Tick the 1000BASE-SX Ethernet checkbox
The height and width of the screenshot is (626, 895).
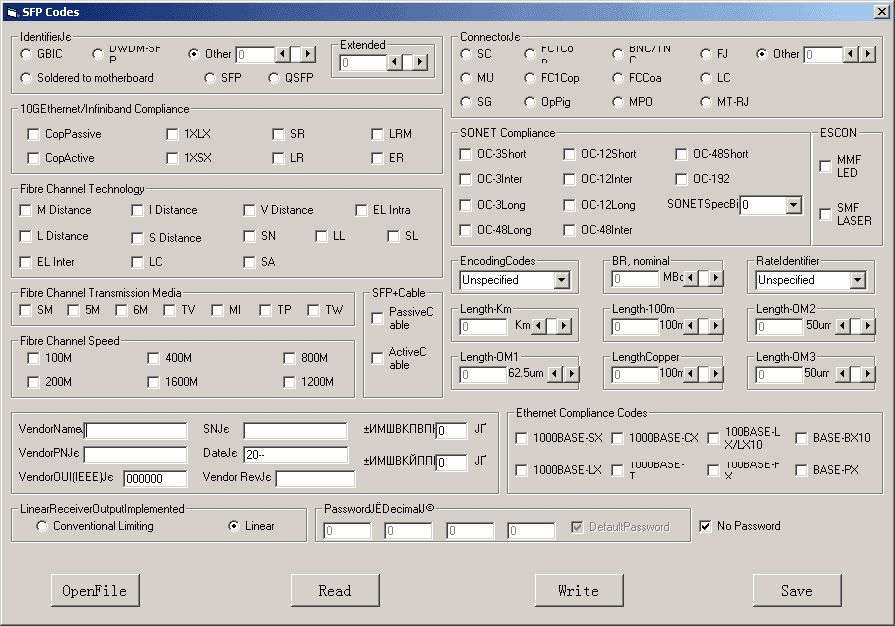pyautogui.click(x=522, y=438)
